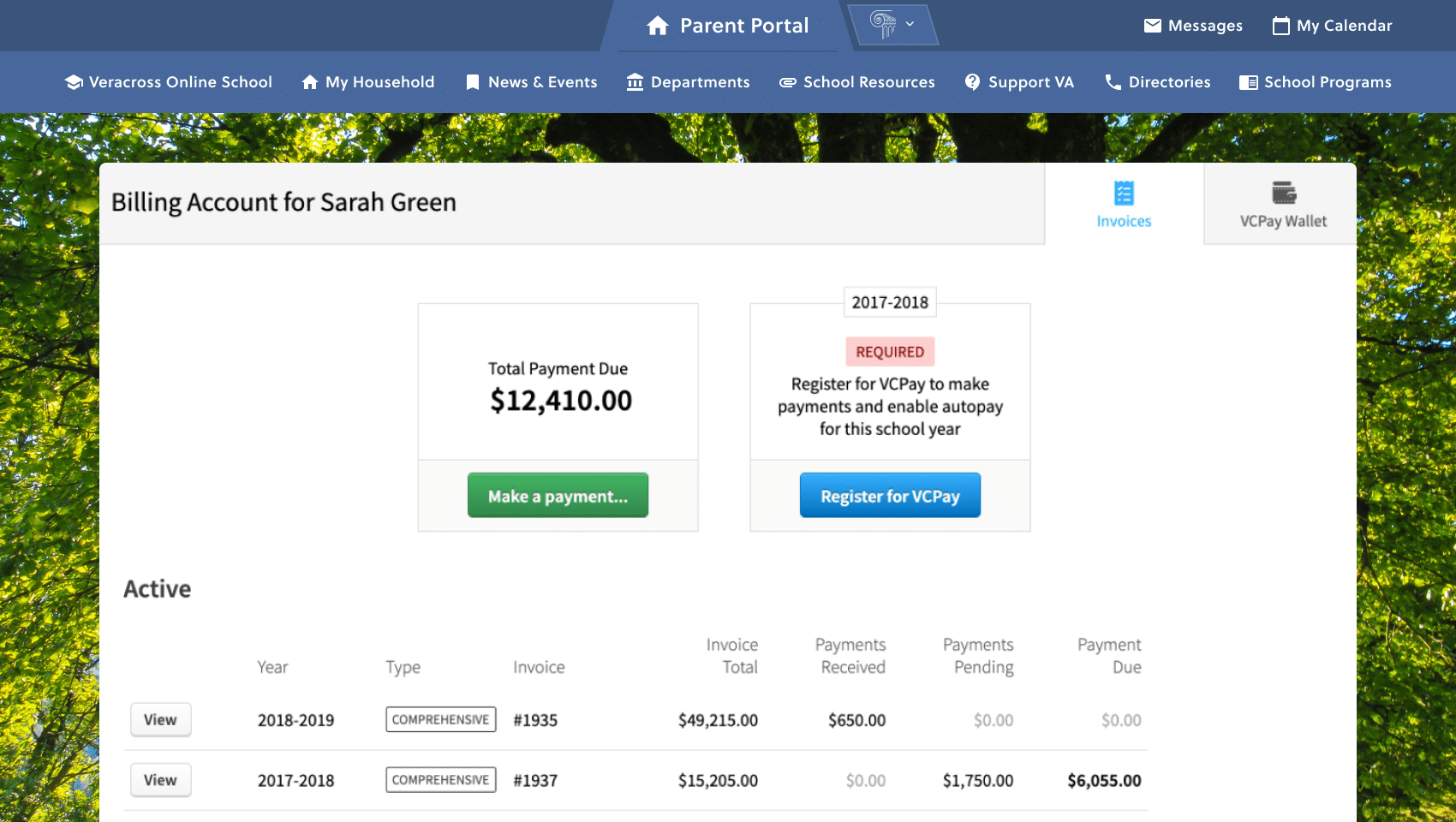
Task: Open the My Household menu
Action: pos(368,82)
